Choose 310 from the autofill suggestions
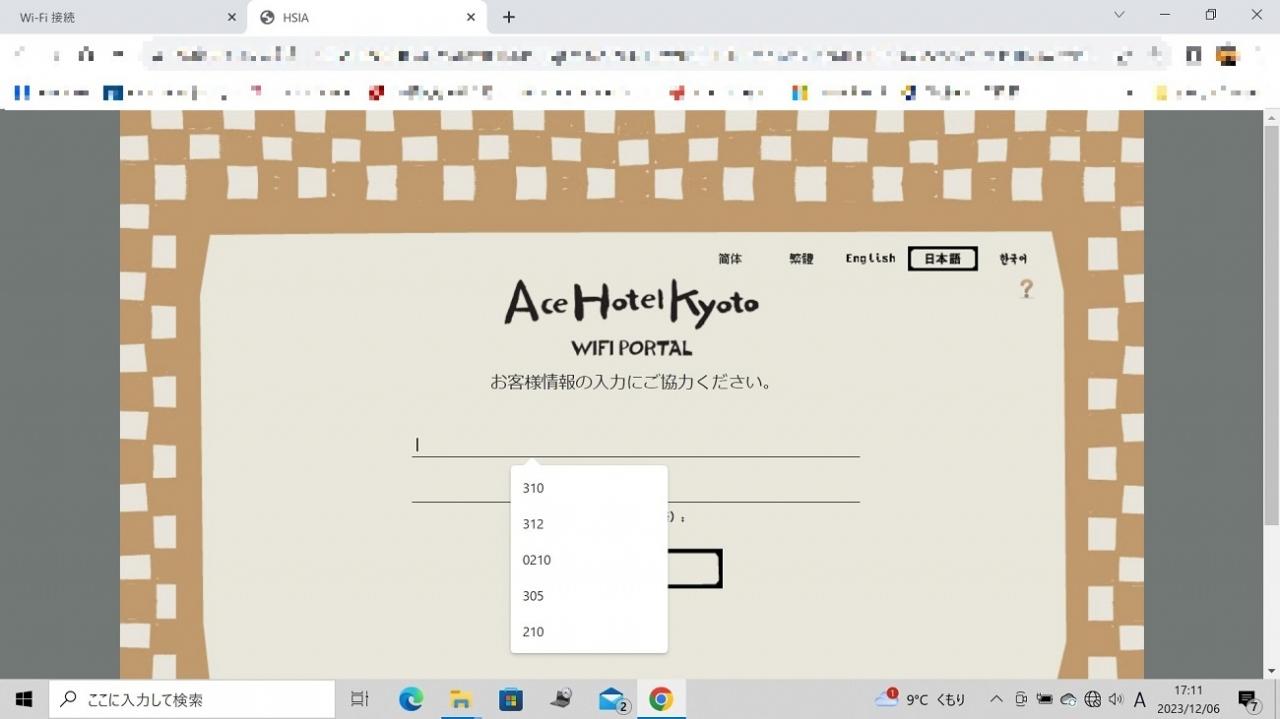Viewport: 1280px width, 719px height. click(x=533, y=488)
